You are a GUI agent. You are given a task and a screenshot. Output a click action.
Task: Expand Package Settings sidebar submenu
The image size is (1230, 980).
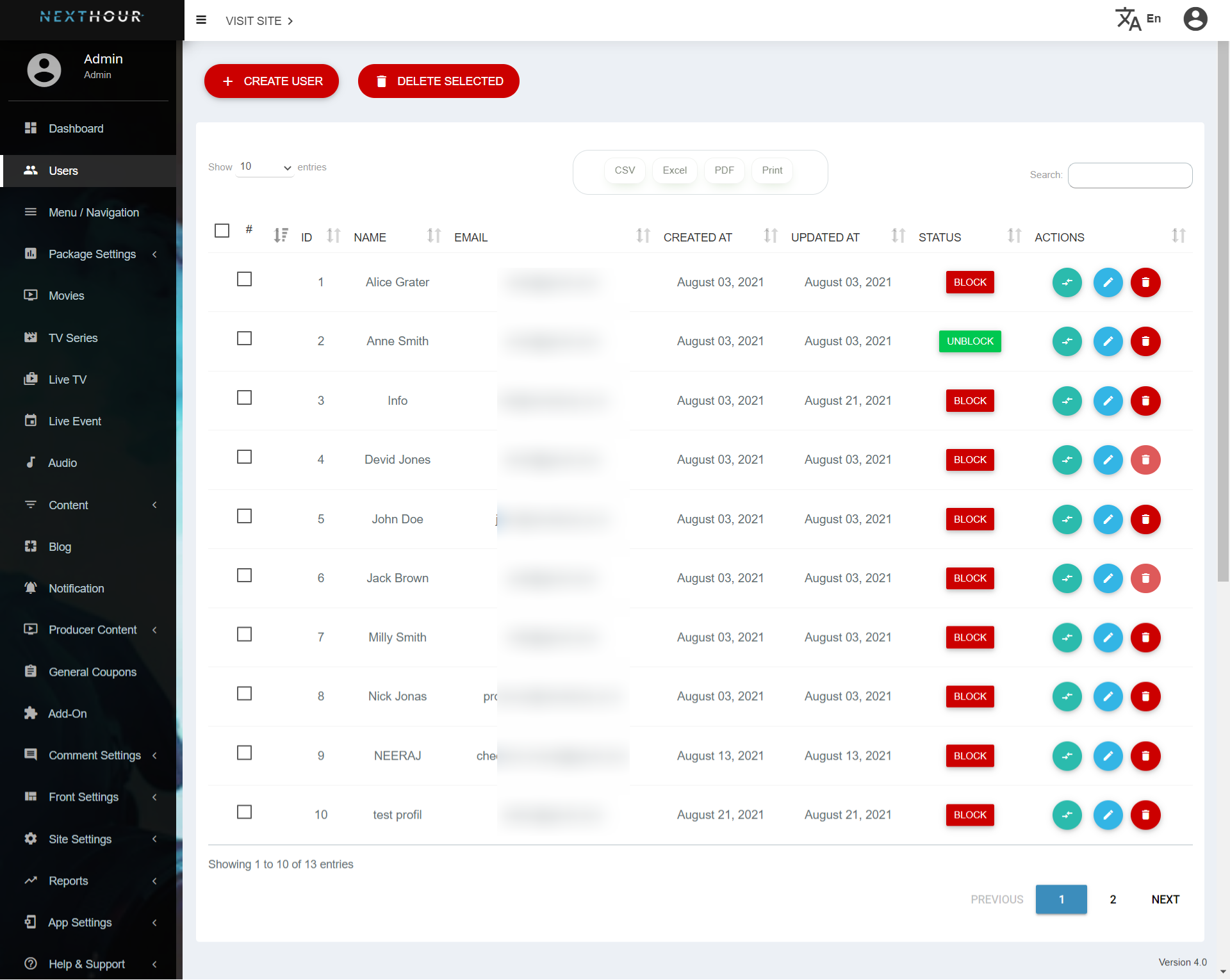click(92, 254)
